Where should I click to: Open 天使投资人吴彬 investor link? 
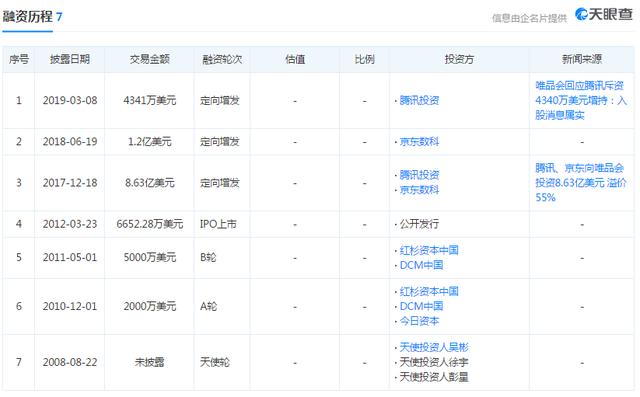434,347
